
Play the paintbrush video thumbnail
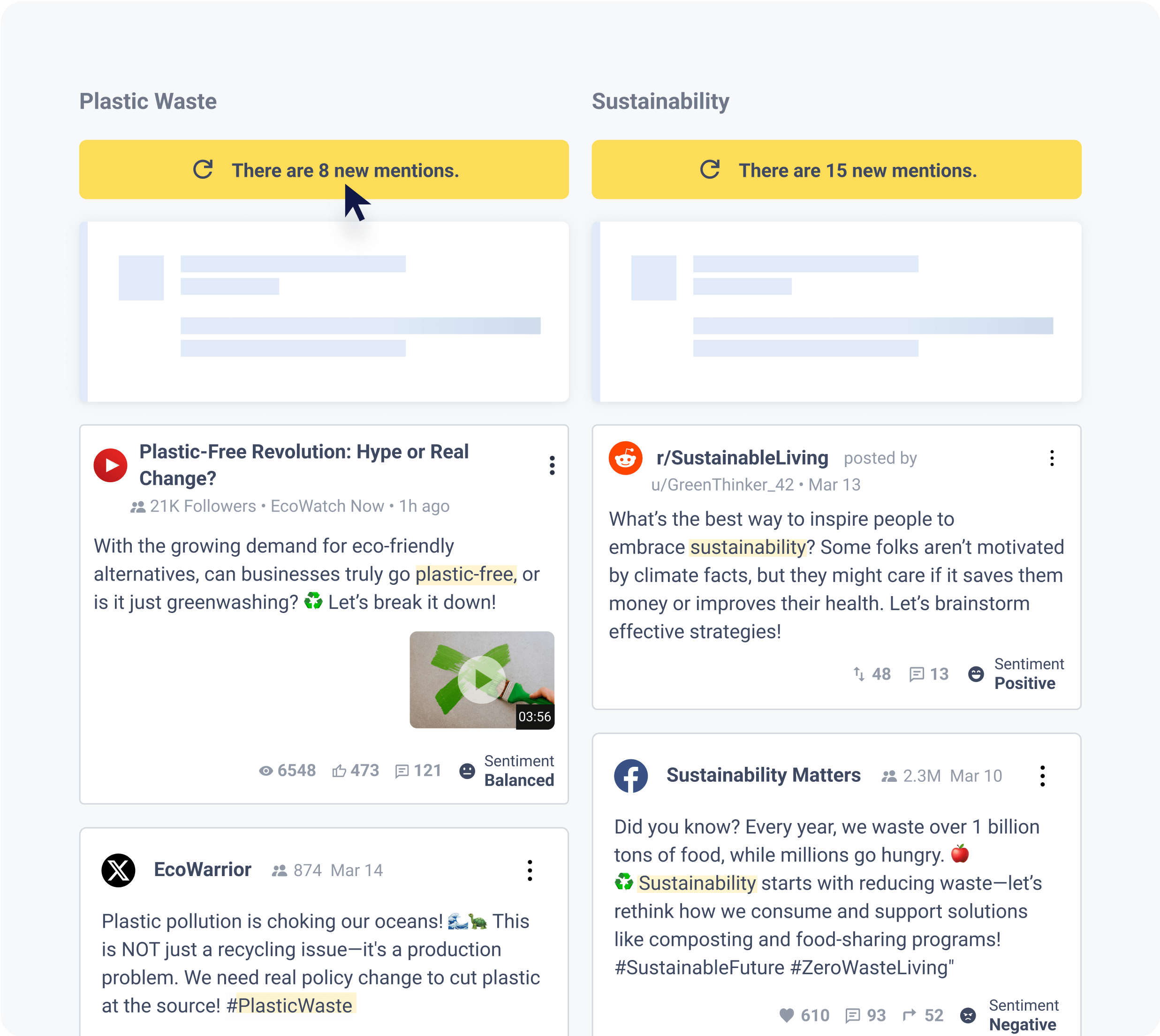(482, 679)
